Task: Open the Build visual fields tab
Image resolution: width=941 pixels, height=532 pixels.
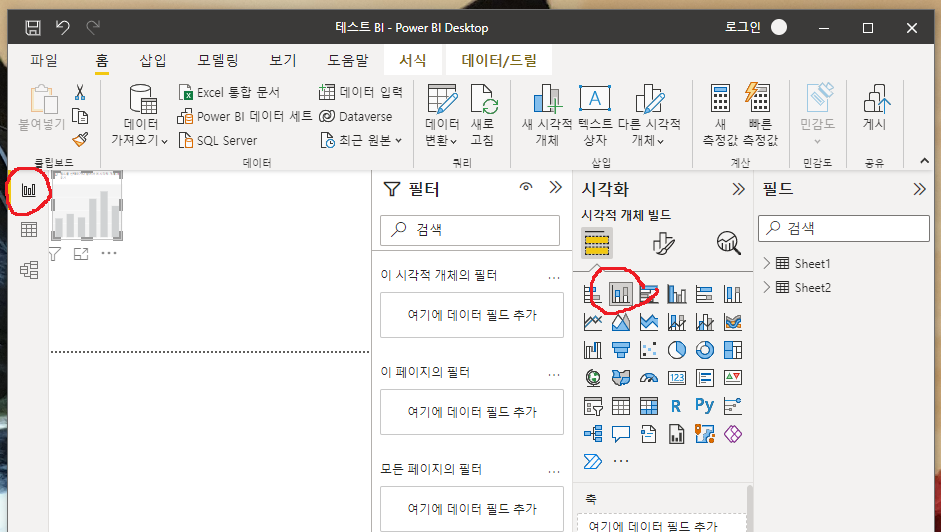Action: click(597, 243)
